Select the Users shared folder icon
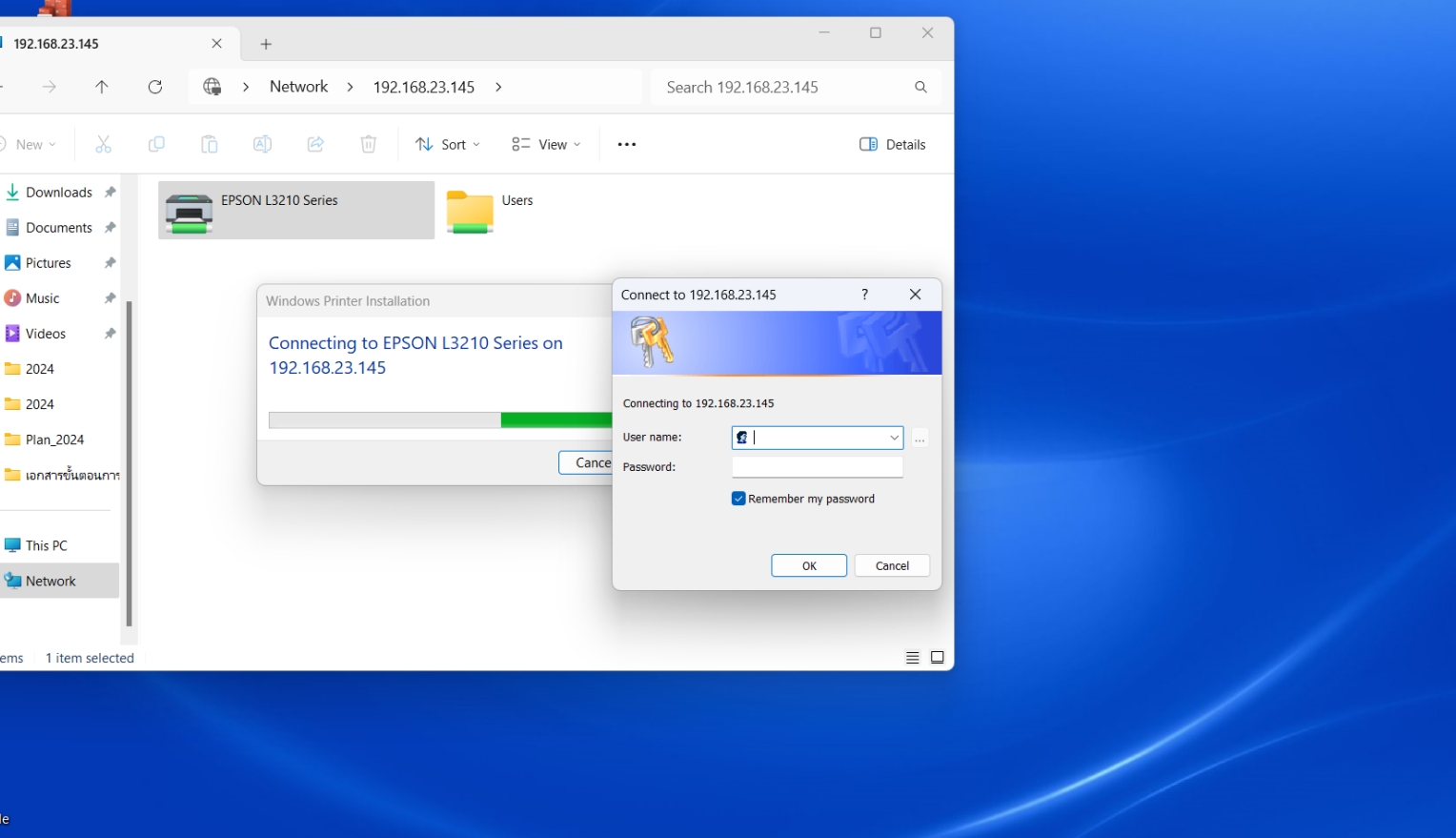 [x=470, y=212]
